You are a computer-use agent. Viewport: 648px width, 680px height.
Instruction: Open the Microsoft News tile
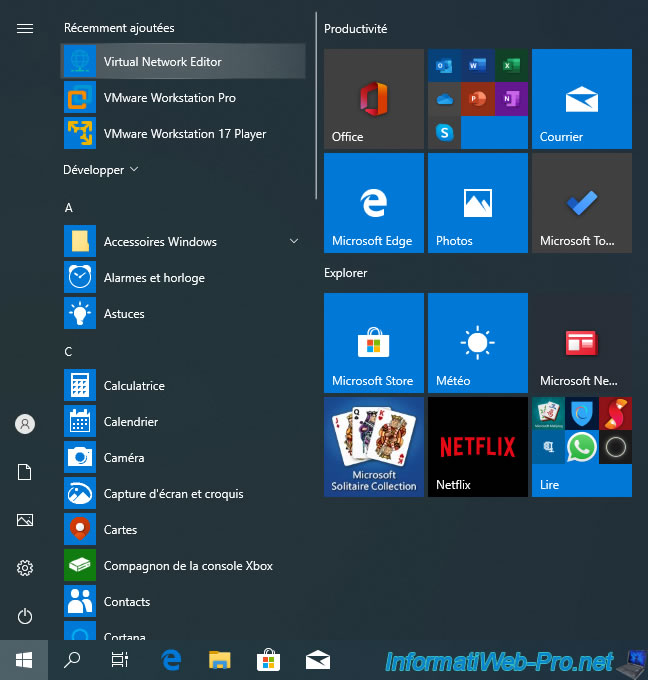pyautogui.click(x=582, y=343)
